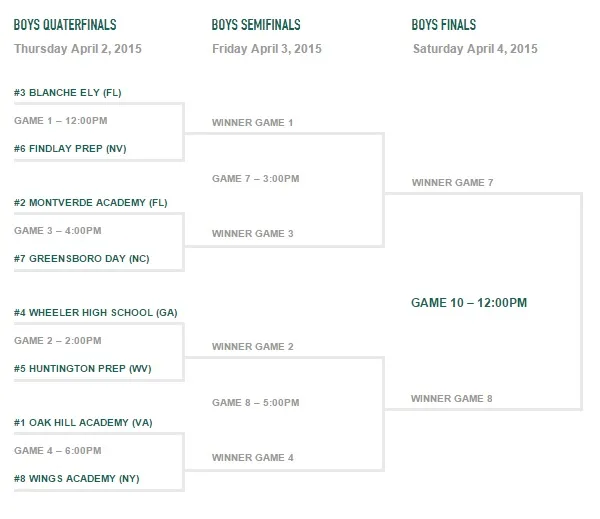Open #2 Montverde Academy (FL) entry

91,202
